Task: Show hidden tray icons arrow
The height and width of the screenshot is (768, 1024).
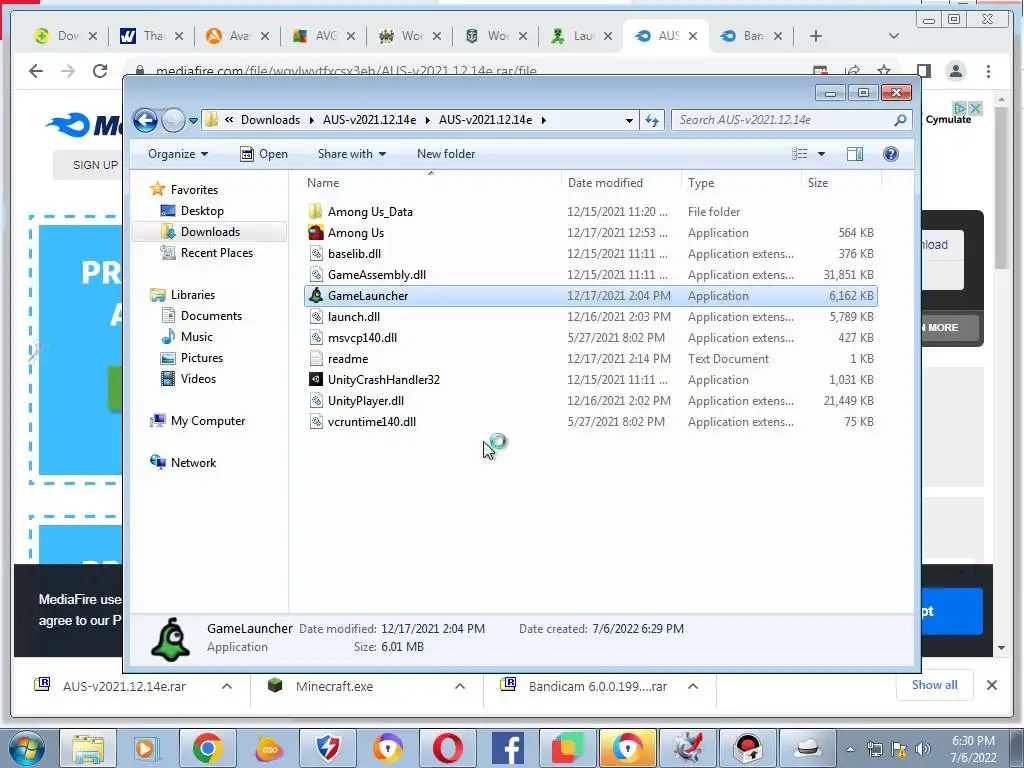Action: [850, 750]
